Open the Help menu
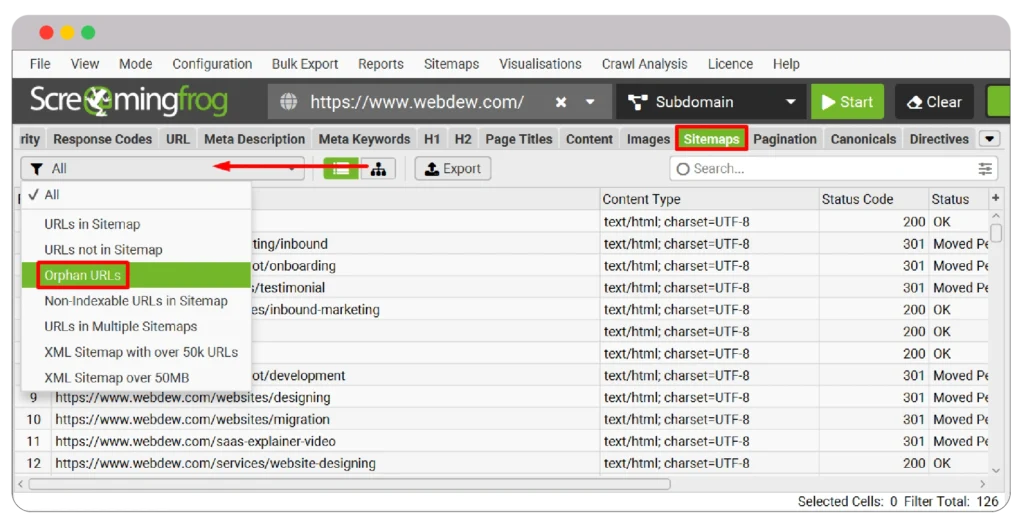Viewport: 1024px width, 526px height. [786, 64]
